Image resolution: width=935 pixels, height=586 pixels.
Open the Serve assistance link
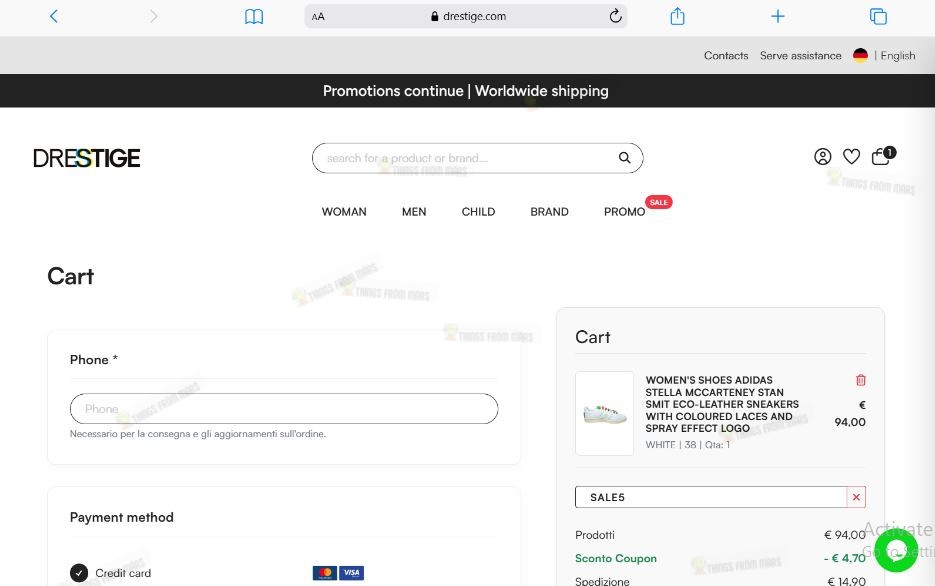tap(800, 55)
